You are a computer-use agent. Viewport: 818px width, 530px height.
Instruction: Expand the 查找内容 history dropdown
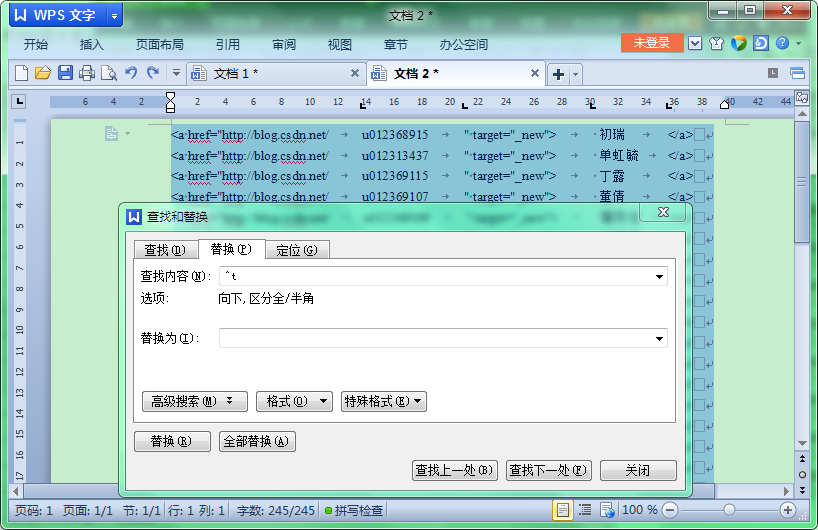point(659,276)
